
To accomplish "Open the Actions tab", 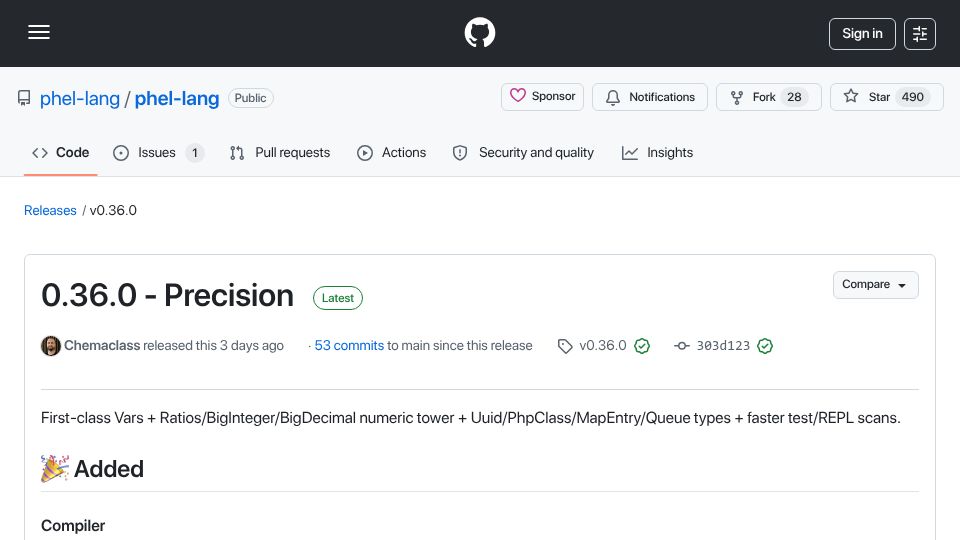I will 391,152.
